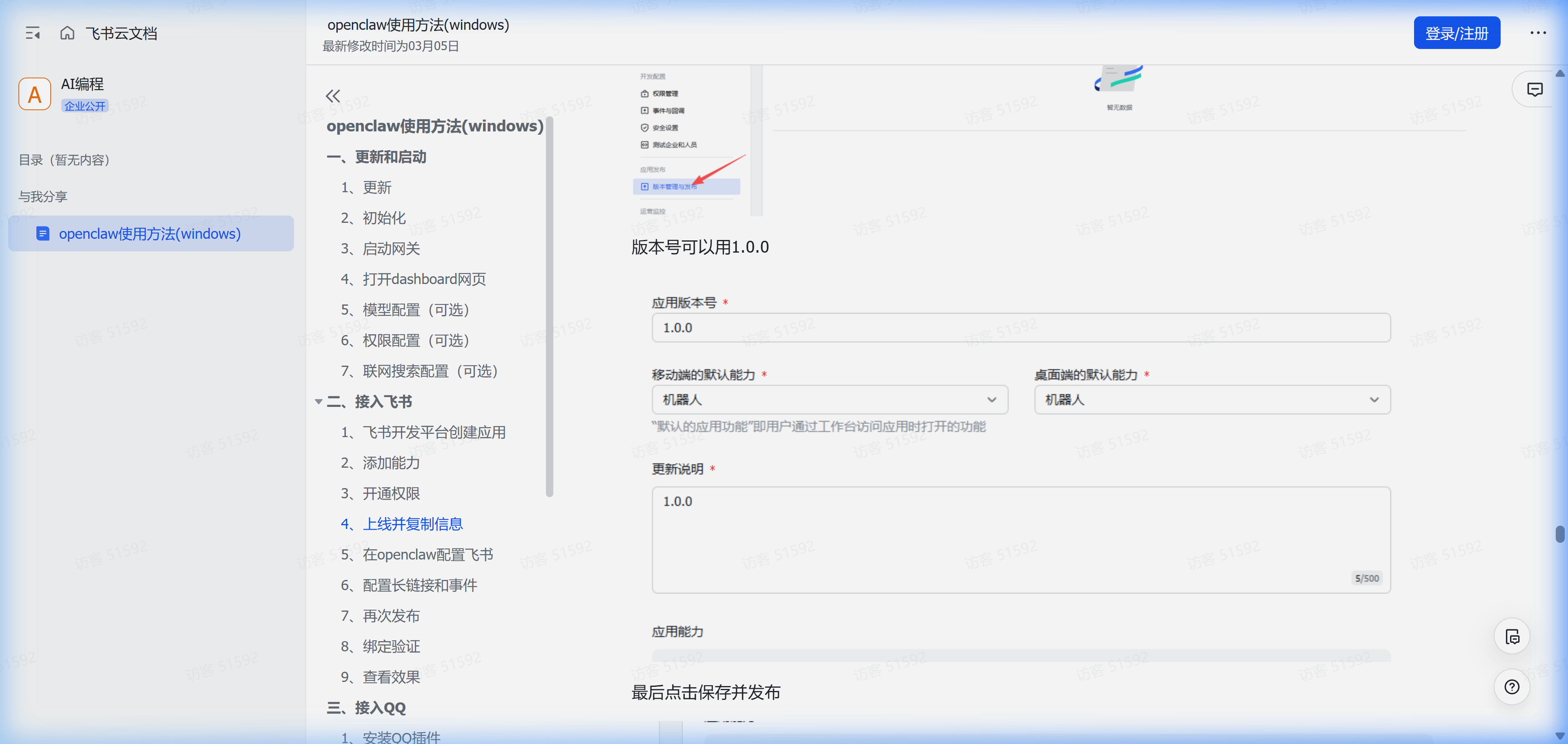The width and height of the screenshot is (1568, 744).
Task: Click the page vertical scrollbar thumb
Action: pos(1559,534)
